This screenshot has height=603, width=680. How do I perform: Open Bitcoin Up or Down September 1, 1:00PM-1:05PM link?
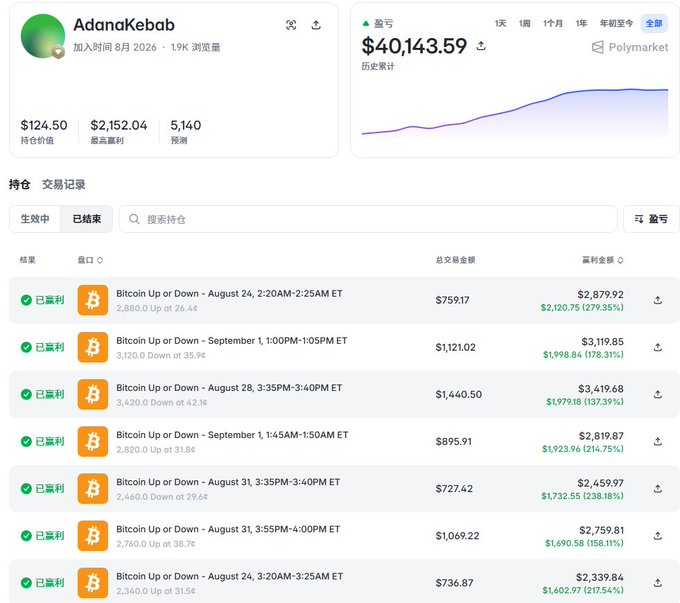(x=232, y=341)
